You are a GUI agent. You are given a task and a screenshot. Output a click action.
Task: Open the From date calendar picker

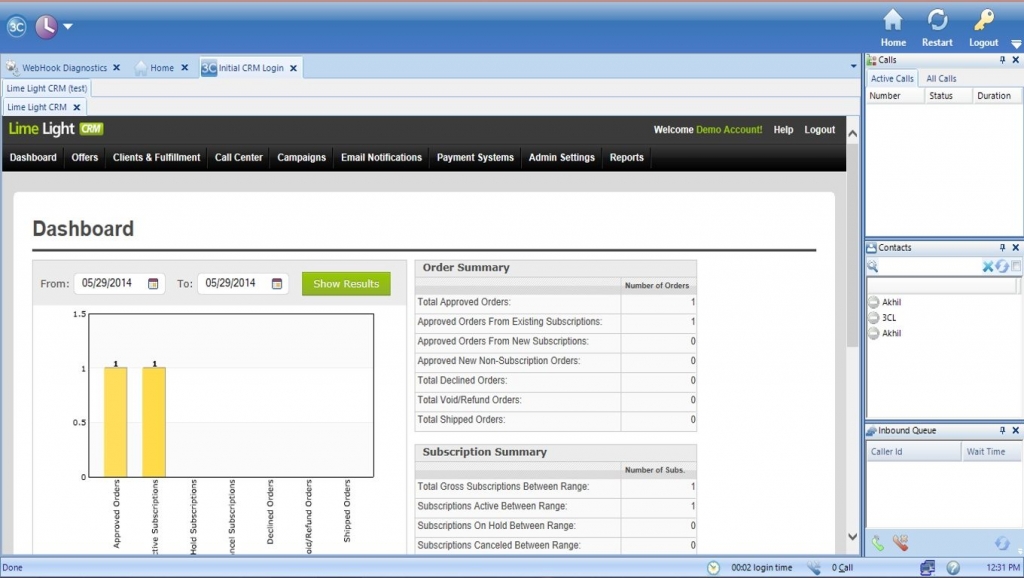pos(154,283)
